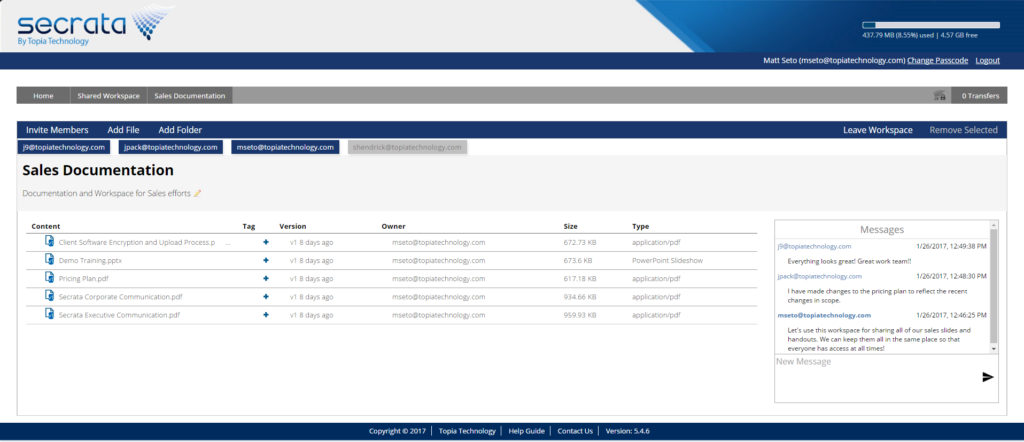Image resolution: width=1024 pixels, height=442 pixels.
Task: Select member mseto@topiatechnology.com chip
Action: (x=285, y=147)
